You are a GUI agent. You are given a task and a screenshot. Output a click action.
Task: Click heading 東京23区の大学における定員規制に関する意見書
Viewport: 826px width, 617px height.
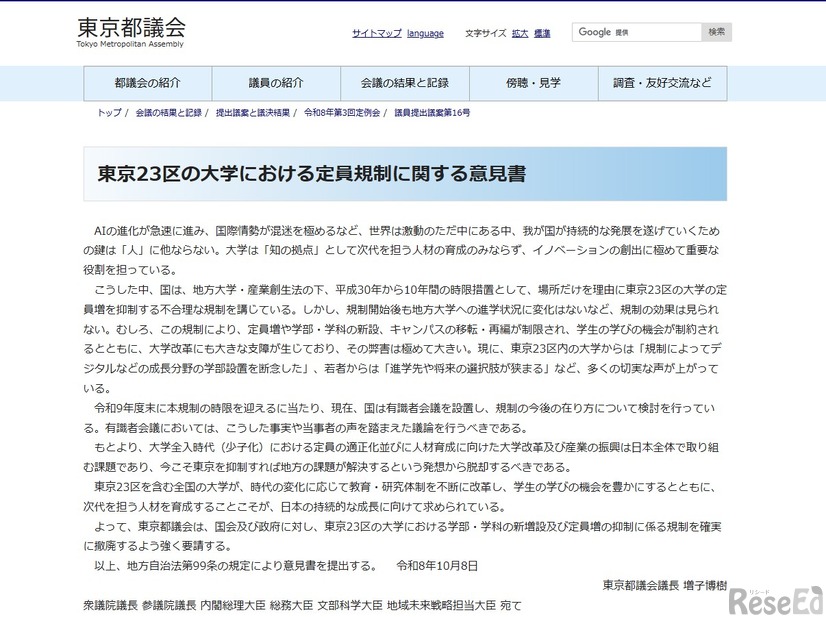(x=312, y=174)
